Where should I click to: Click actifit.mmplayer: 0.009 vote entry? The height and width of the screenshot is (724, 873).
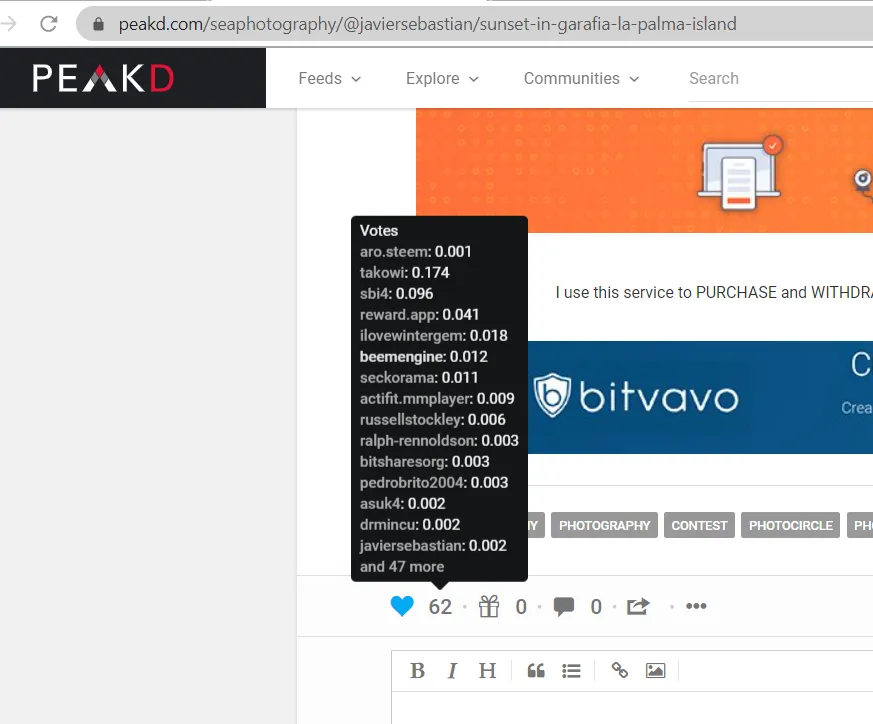point(437,399)
